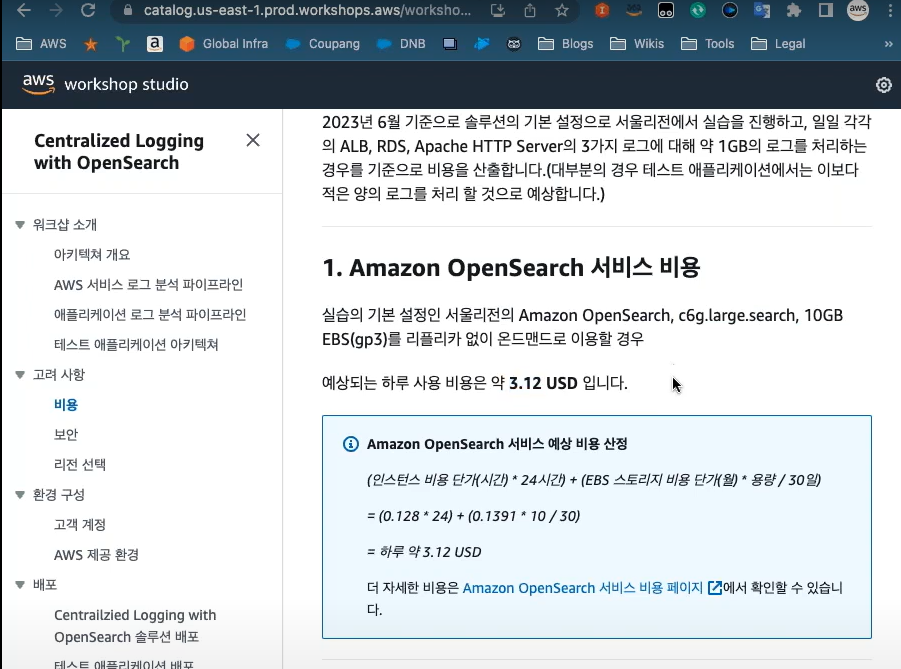Click the bold '3.12 USD' text
Image resolution: width=901 pixels, height=669 pixels.
point(543,383)
